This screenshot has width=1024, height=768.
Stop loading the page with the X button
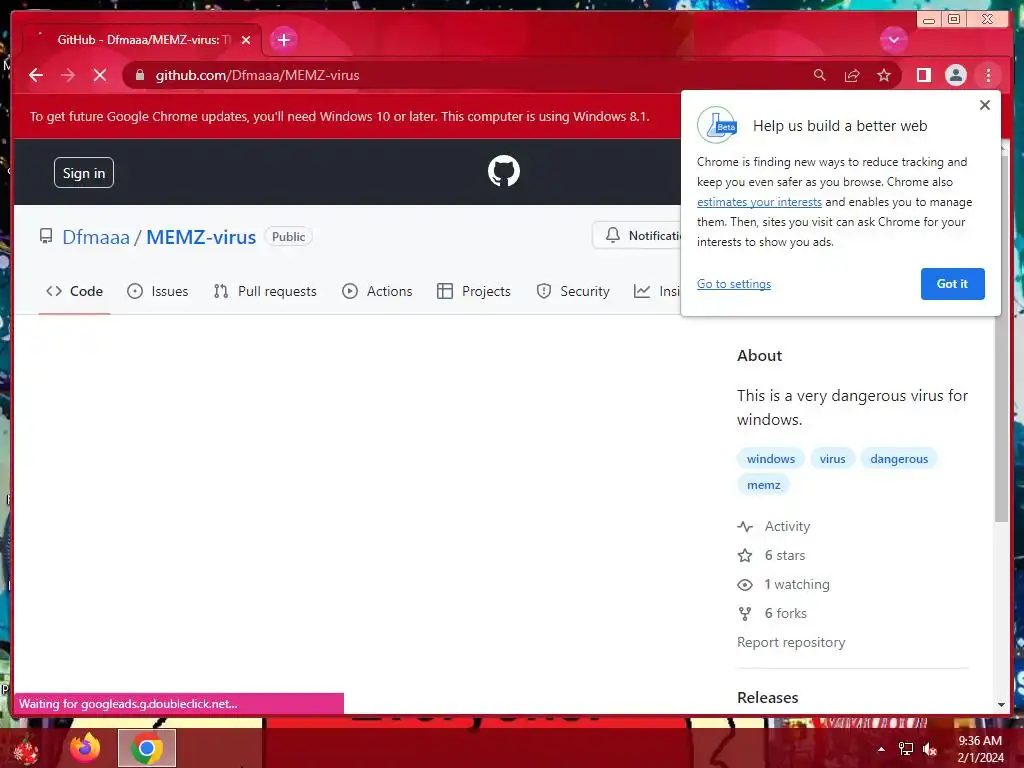coord(100,75)
